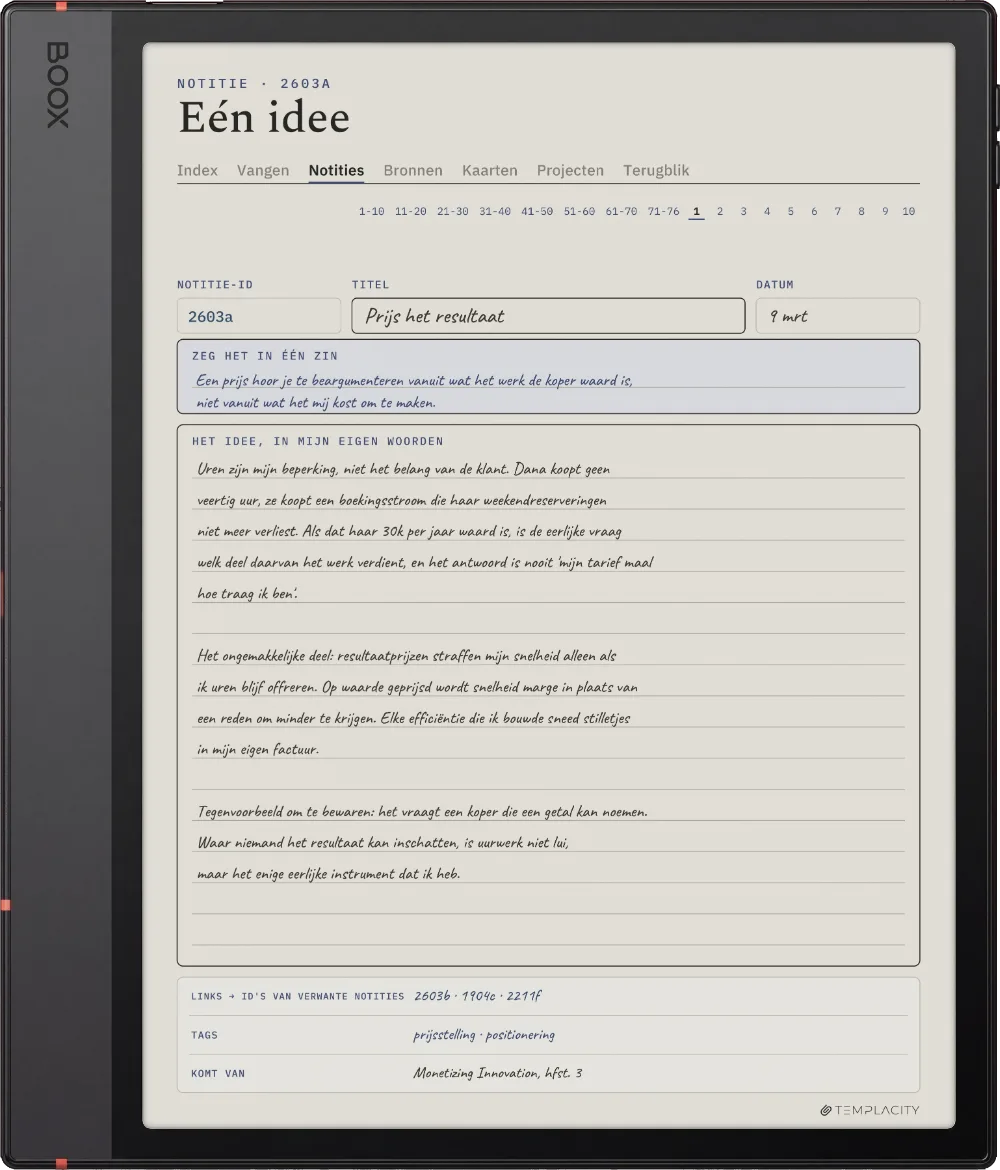The width and height of the screenshot is (1000, 1170).
Task: Click the Notitie-ID field containing 2603a
Action: 259,316
